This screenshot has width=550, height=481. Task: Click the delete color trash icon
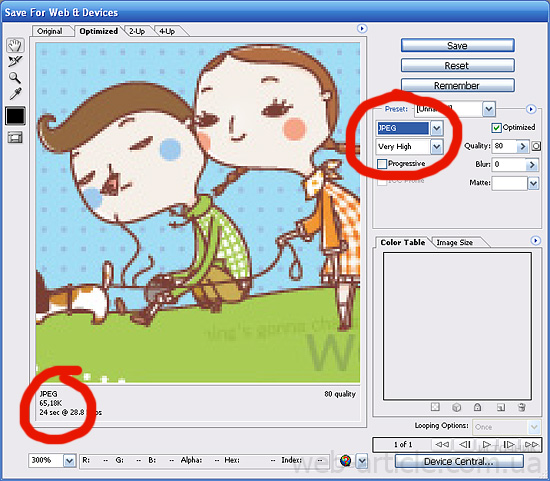coord(522,407)
